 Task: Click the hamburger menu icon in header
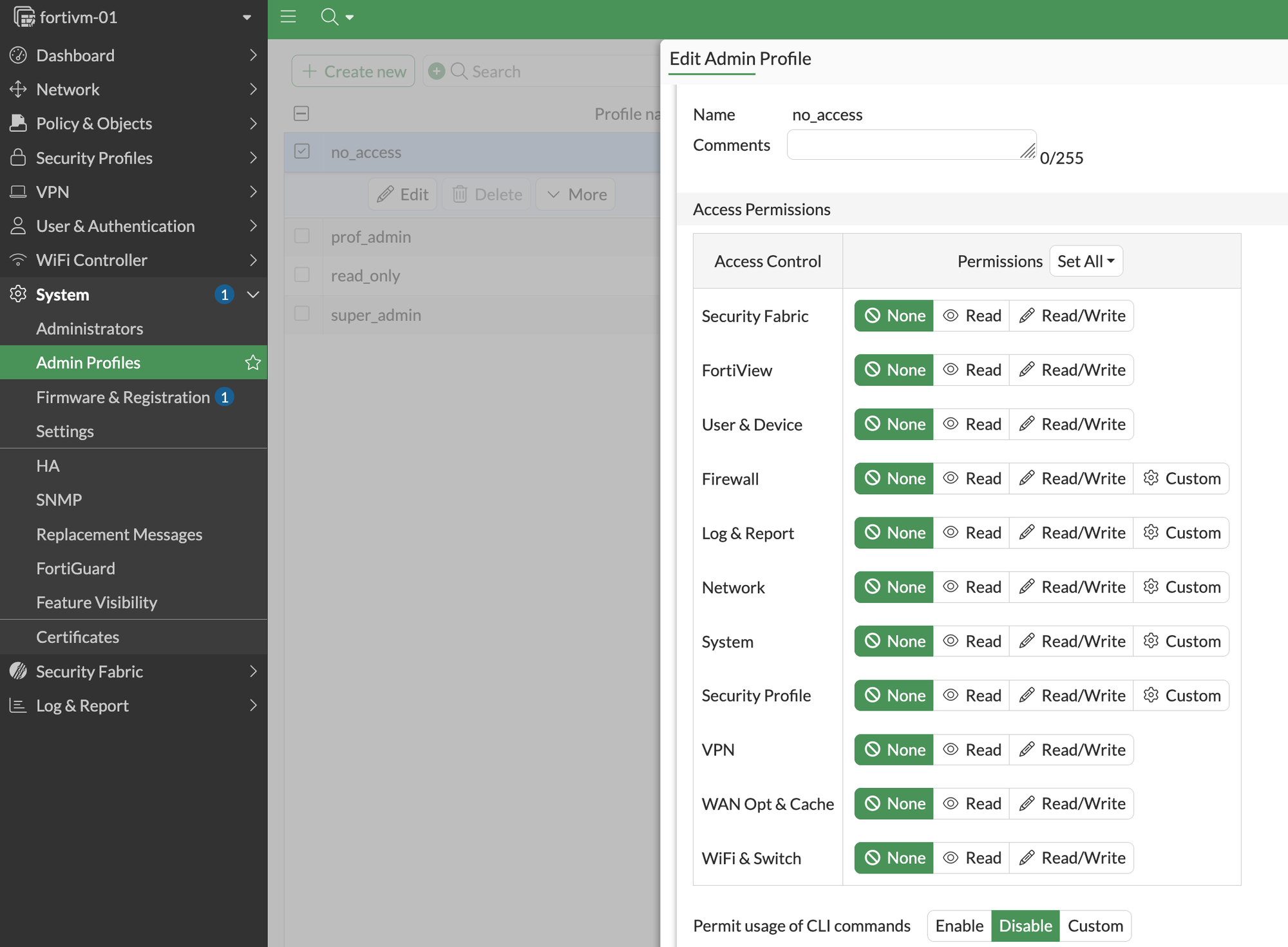288,17
